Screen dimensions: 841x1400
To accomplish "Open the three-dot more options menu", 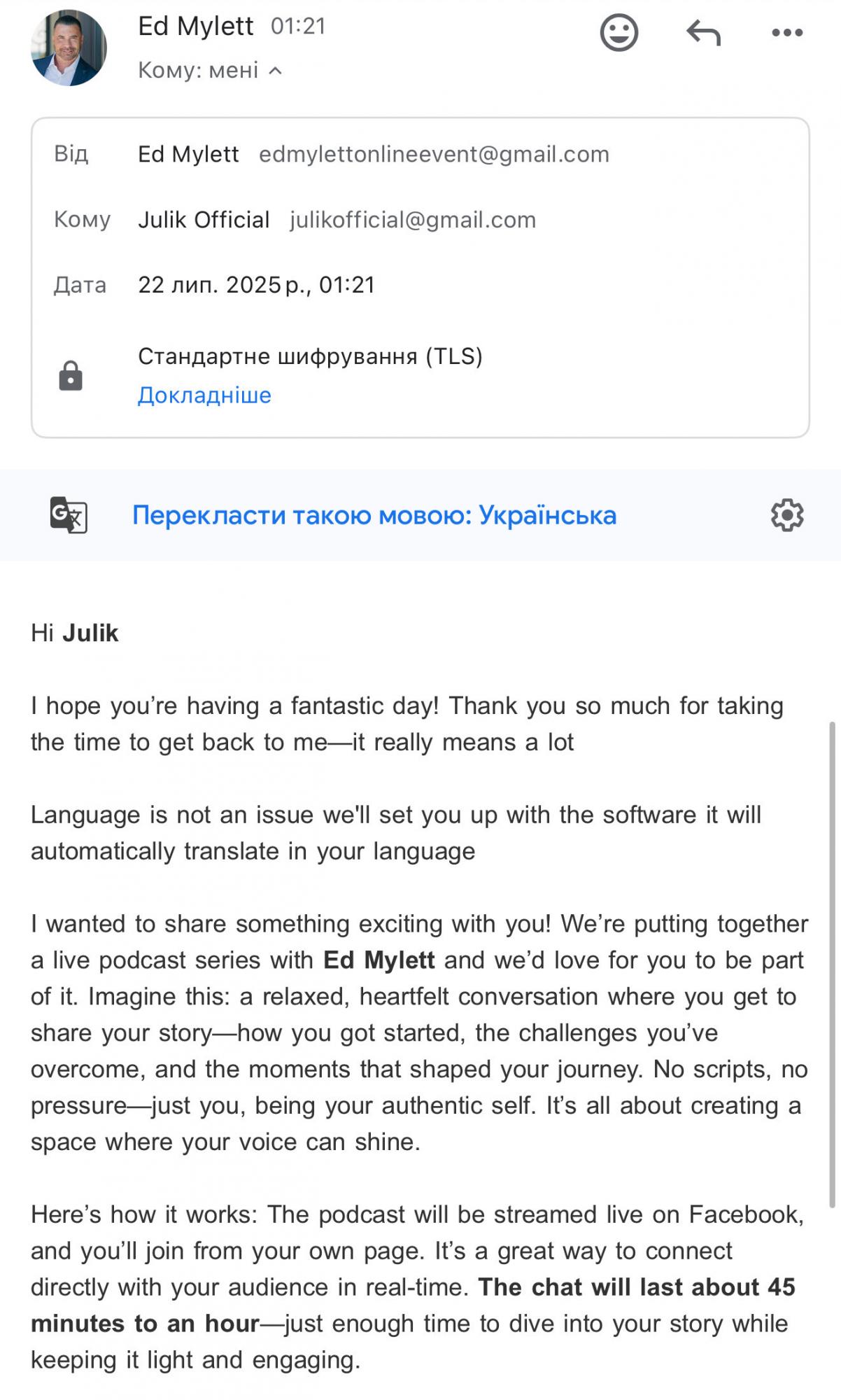I will pyautogui.click(x=787, y=33).
